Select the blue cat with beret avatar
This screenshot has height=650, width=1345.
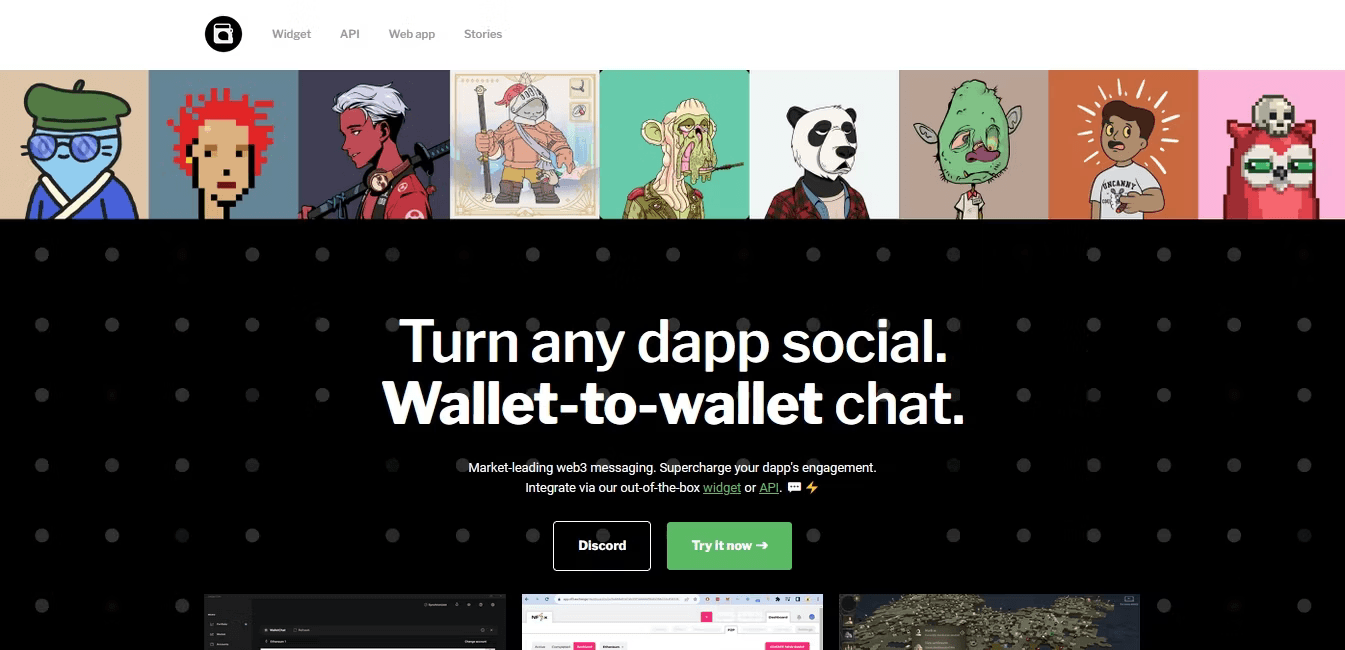pos(74,144)
